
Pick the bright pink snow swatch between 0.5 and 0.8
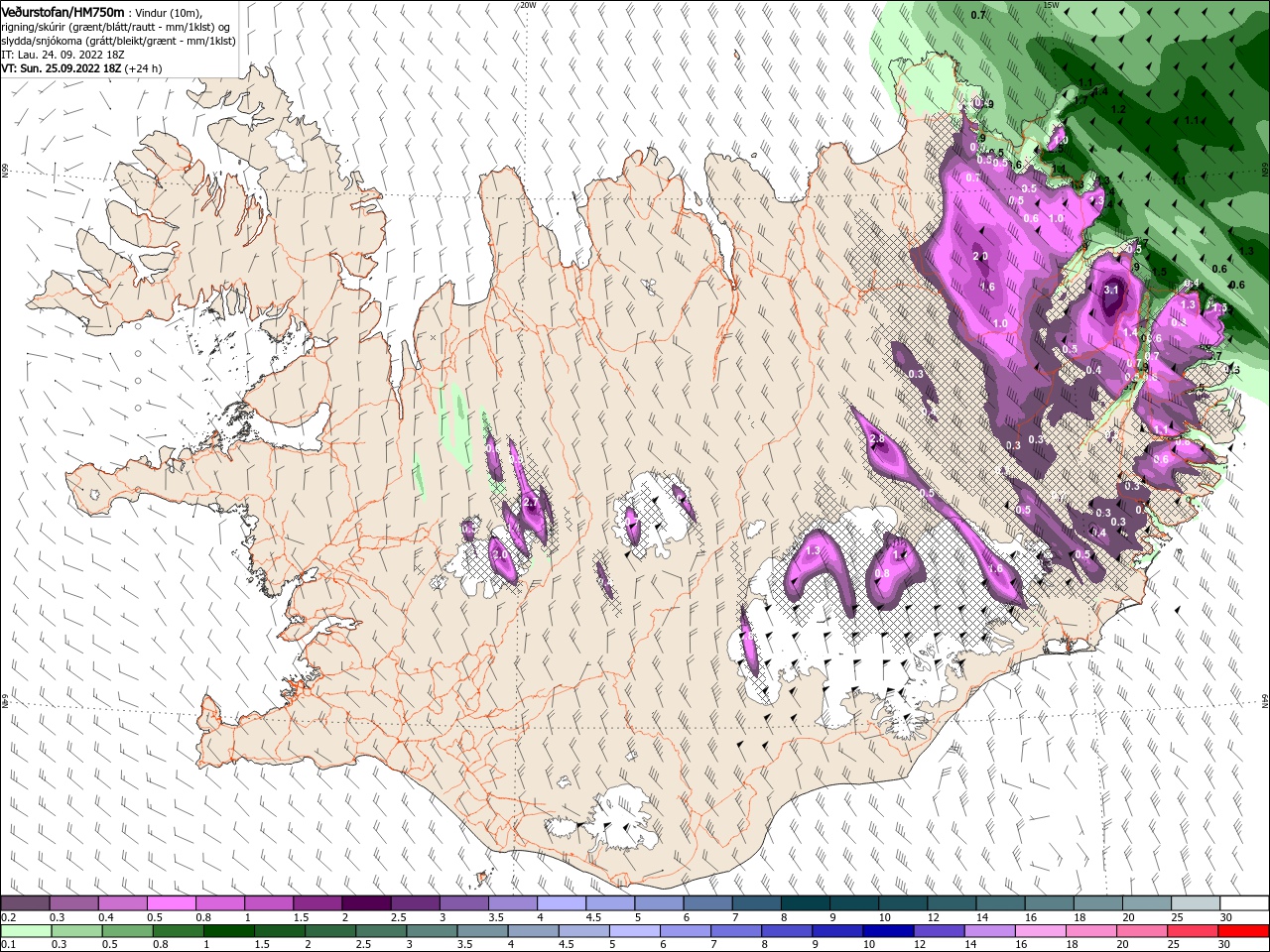pyautogui.click(x=171, y=902)
